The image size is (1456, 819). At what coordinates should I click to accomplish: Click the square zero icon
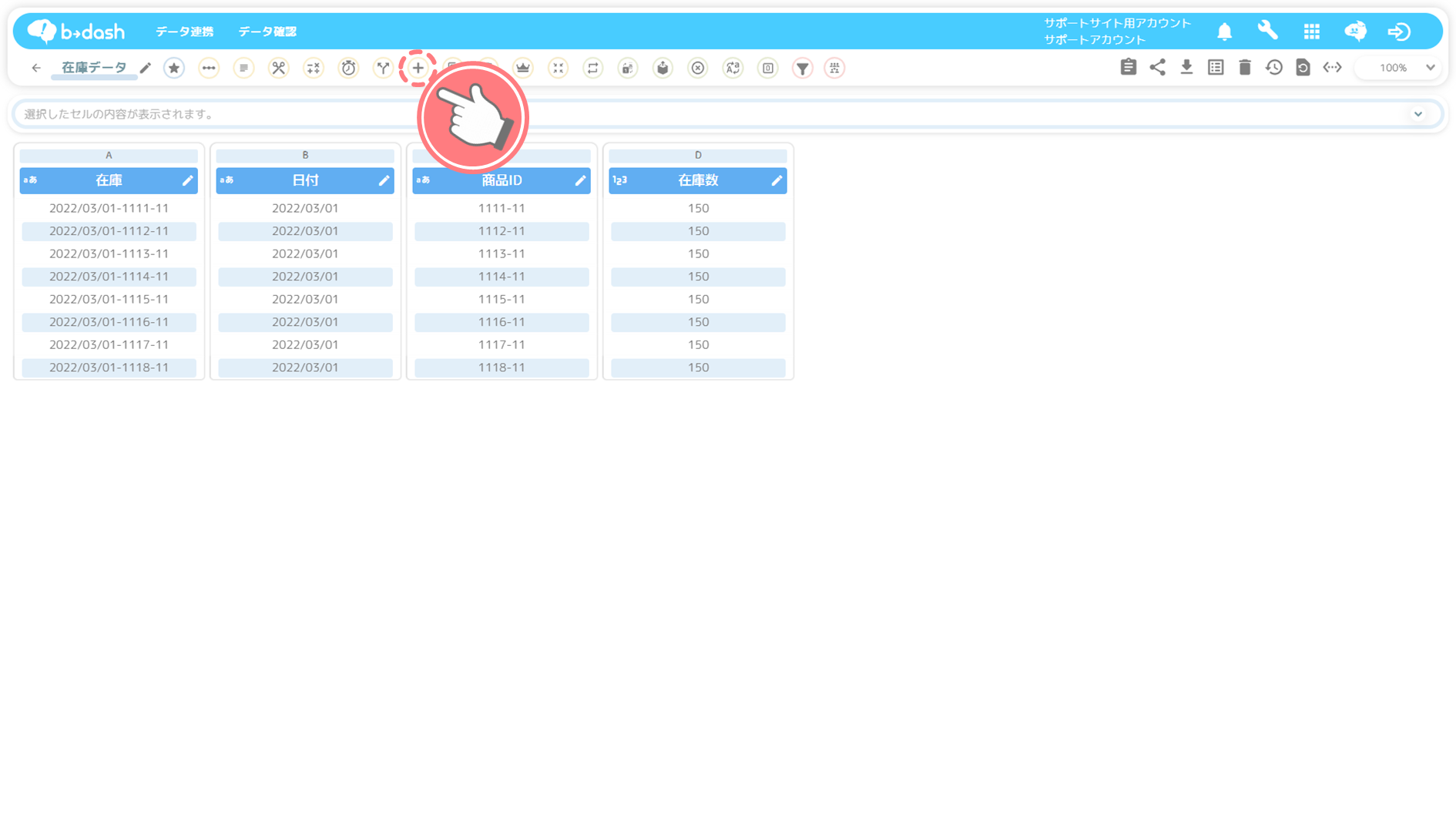(768, 68)
